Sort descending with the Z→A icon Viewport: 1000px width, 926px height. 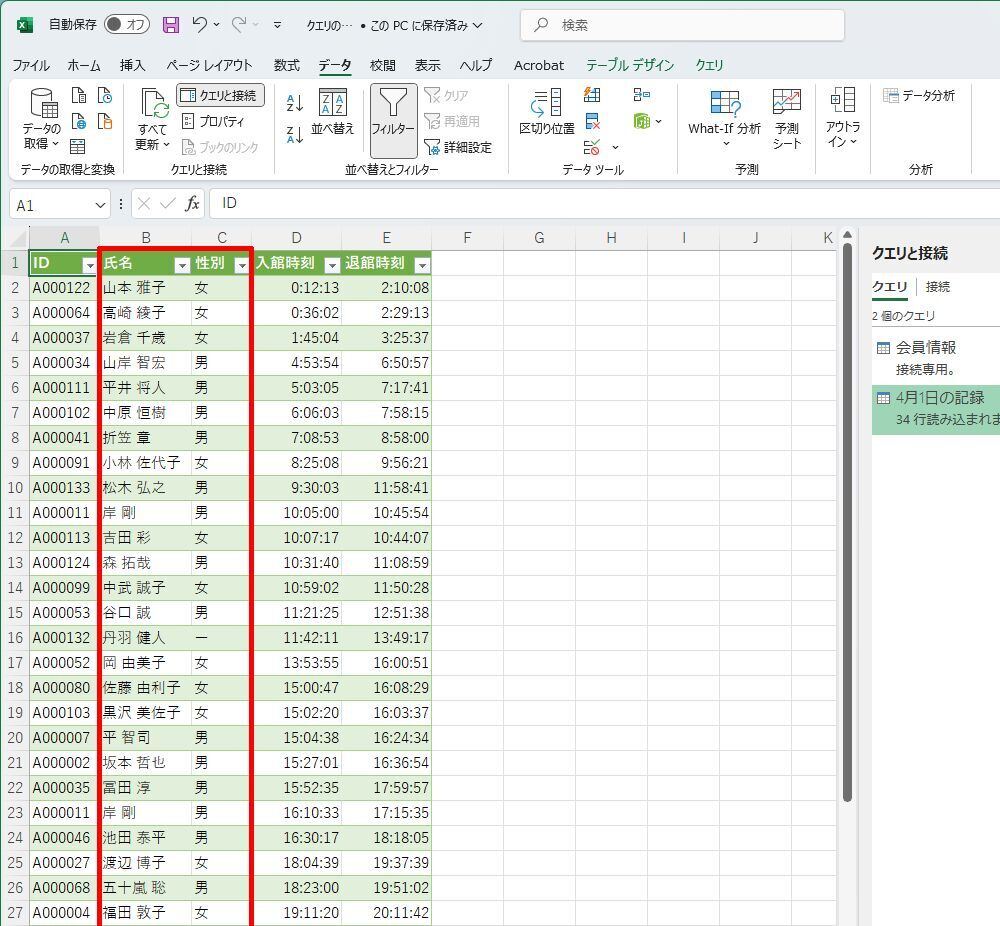click(295, 134)
